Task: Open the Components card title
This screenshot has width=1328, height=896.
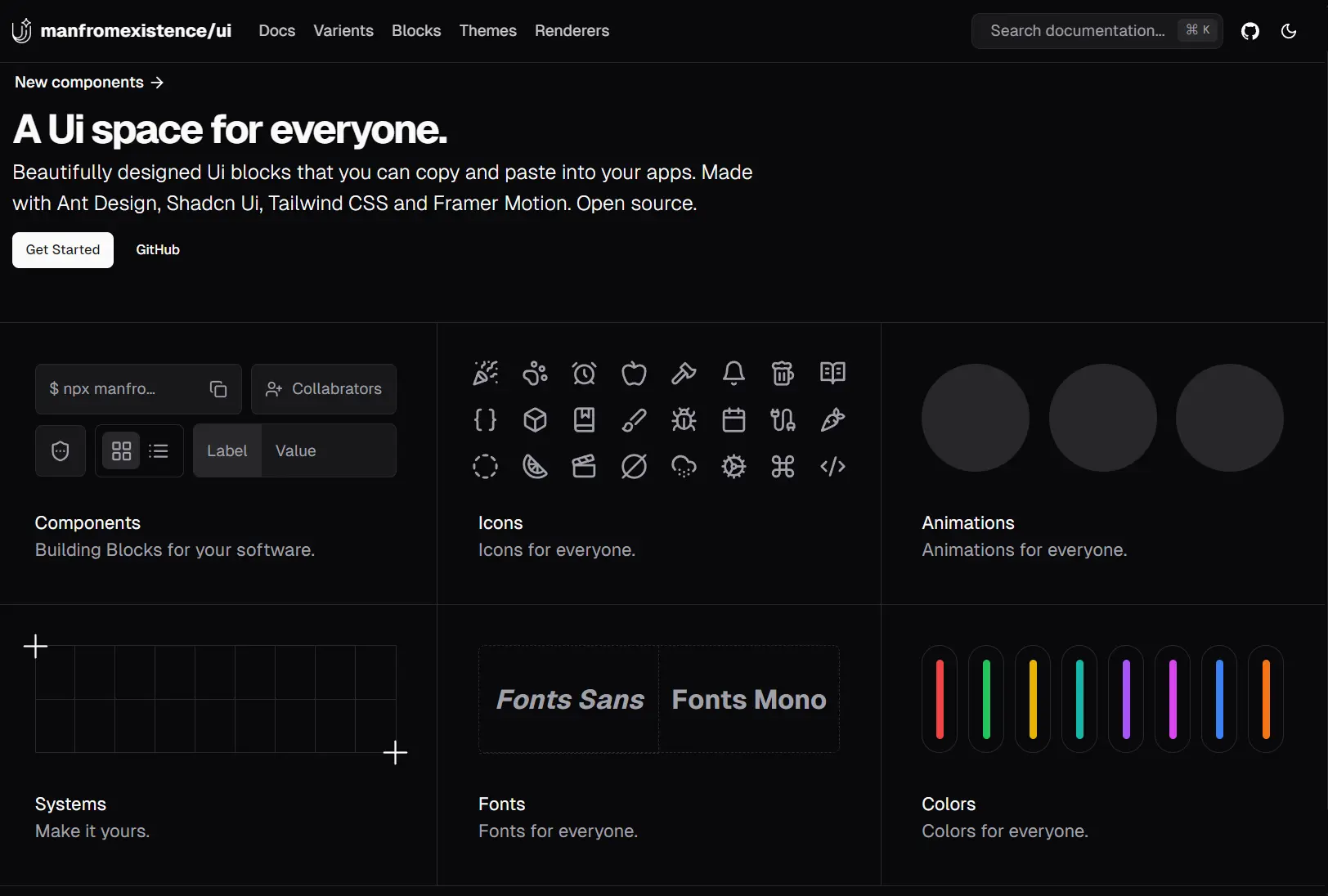Action: 87,523
